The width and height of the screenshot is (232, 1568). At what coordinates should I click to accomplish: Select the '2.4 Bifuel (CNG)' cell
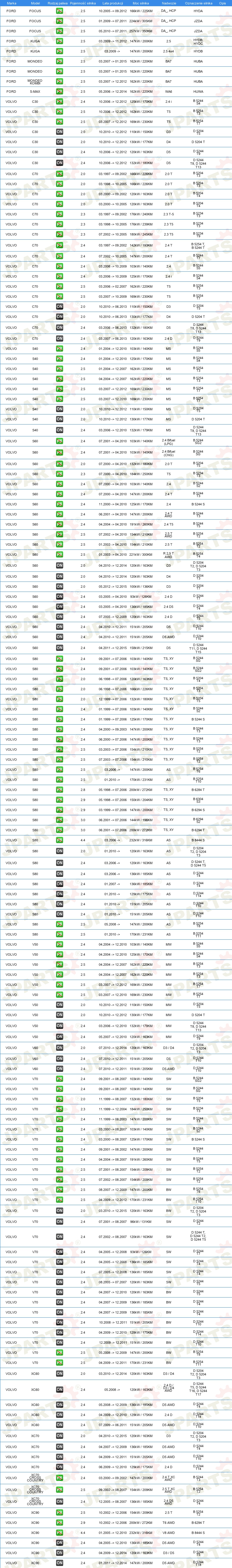[169, 452]
